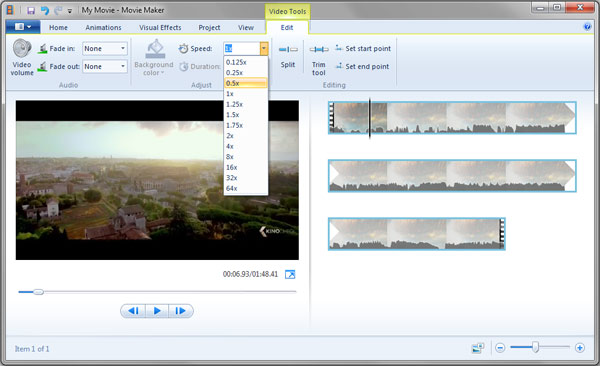
Task: Select 64x speed option
Action: [x=246, y=188]
